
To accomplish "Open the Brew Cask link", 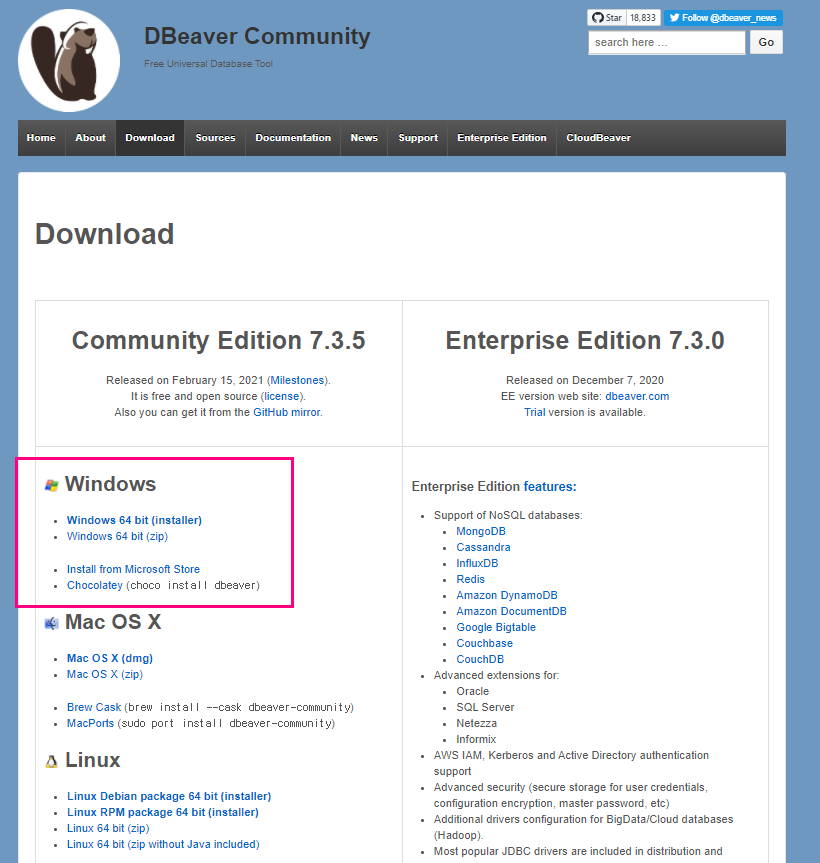I will 94,707.
